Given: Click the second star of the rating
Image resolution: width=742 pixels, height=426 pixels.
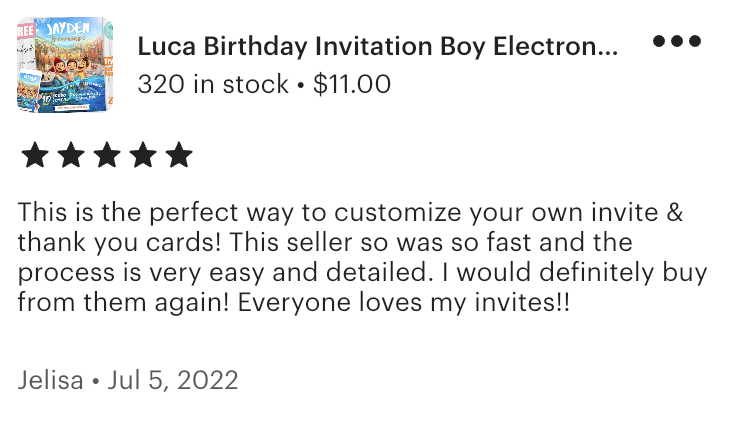Looking at the screenshot, I should pos(71,155).
